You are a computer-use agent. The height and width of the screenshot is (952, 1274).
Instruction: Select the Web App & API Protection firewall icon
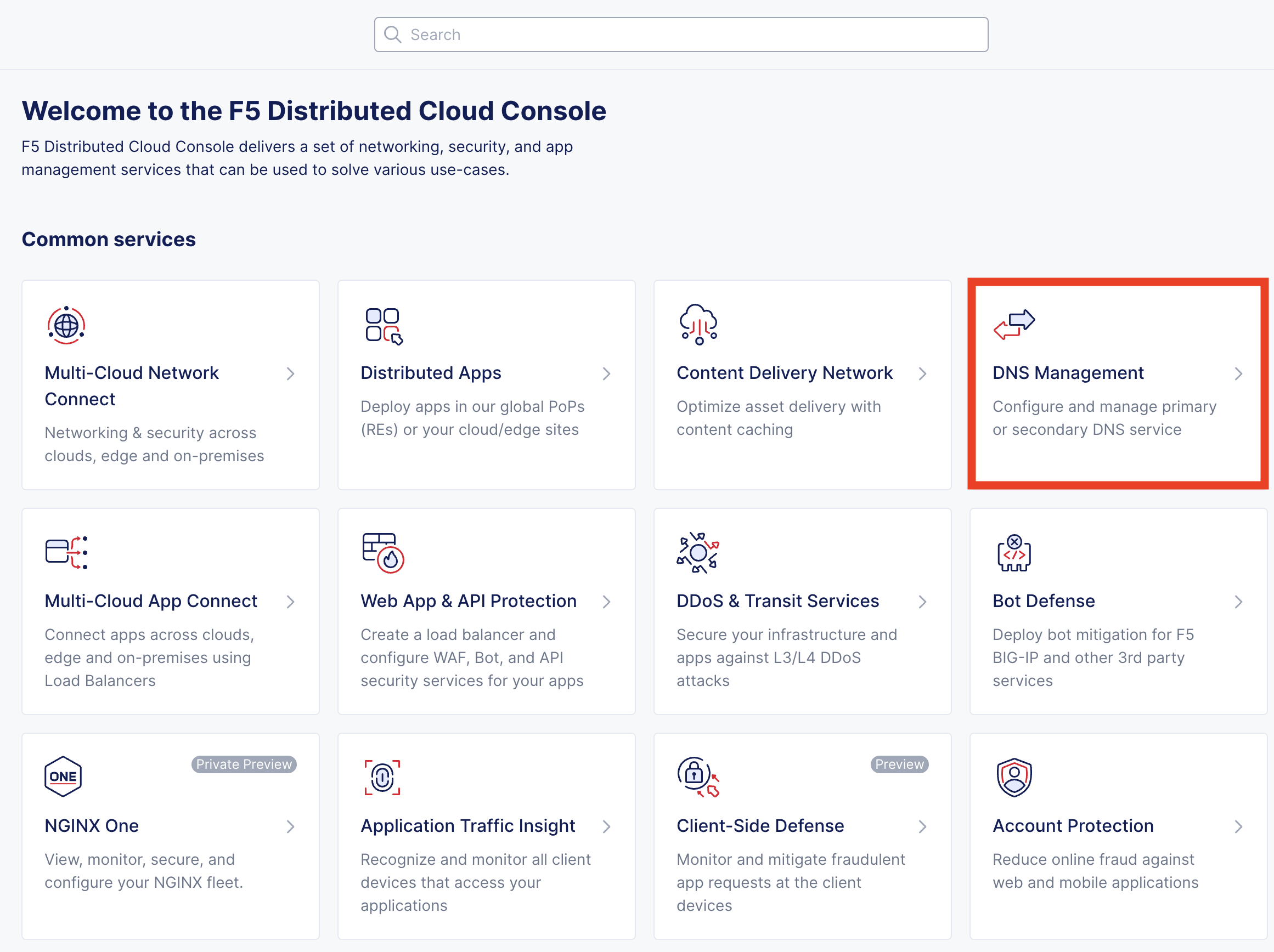tap(382, 553)
